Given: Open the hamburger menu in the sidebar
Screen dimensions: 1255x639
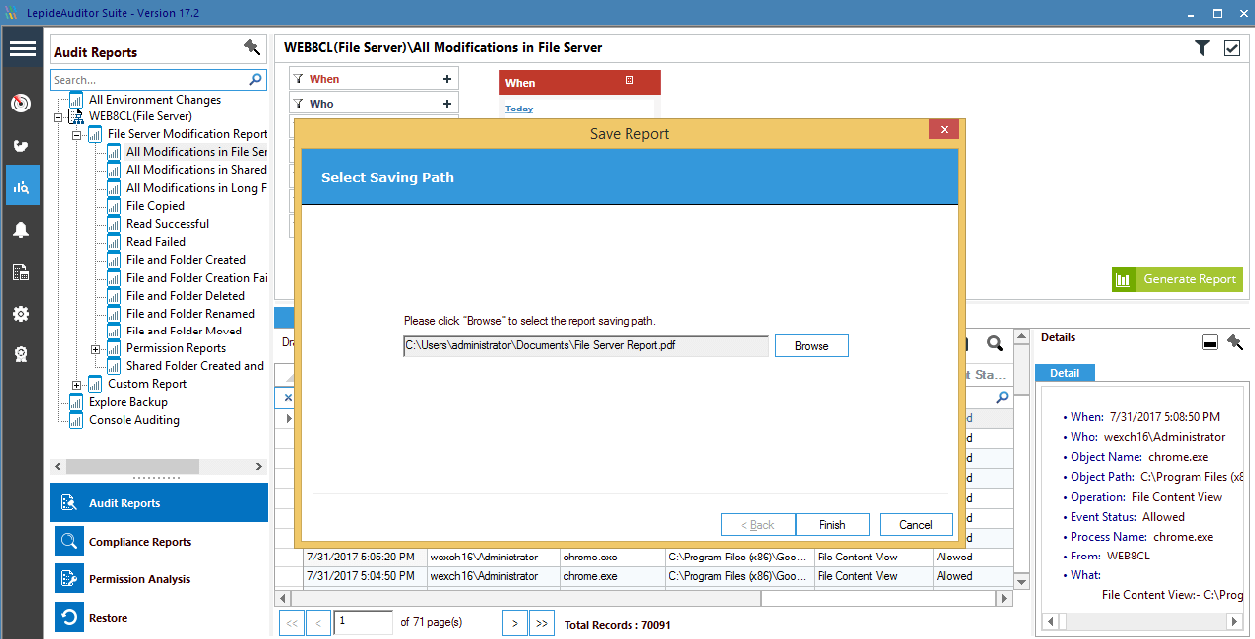Looking at the screenshot, I should pos(22,49).
